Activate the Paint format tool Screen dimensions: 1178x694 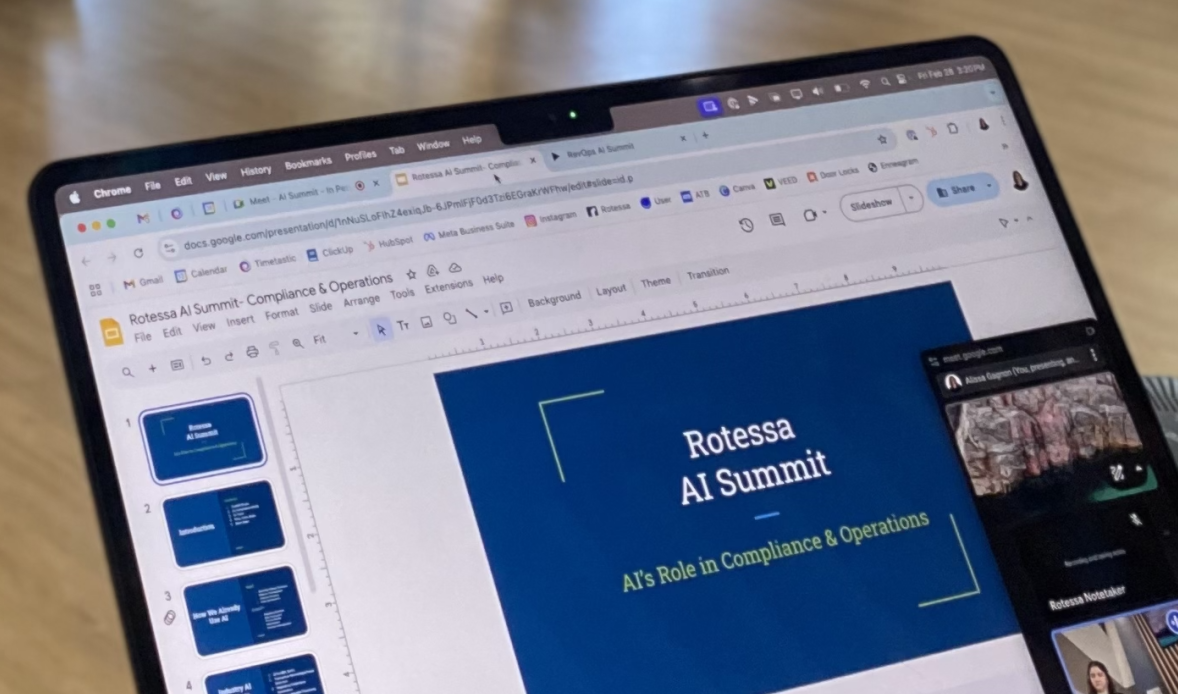[275, 347]
